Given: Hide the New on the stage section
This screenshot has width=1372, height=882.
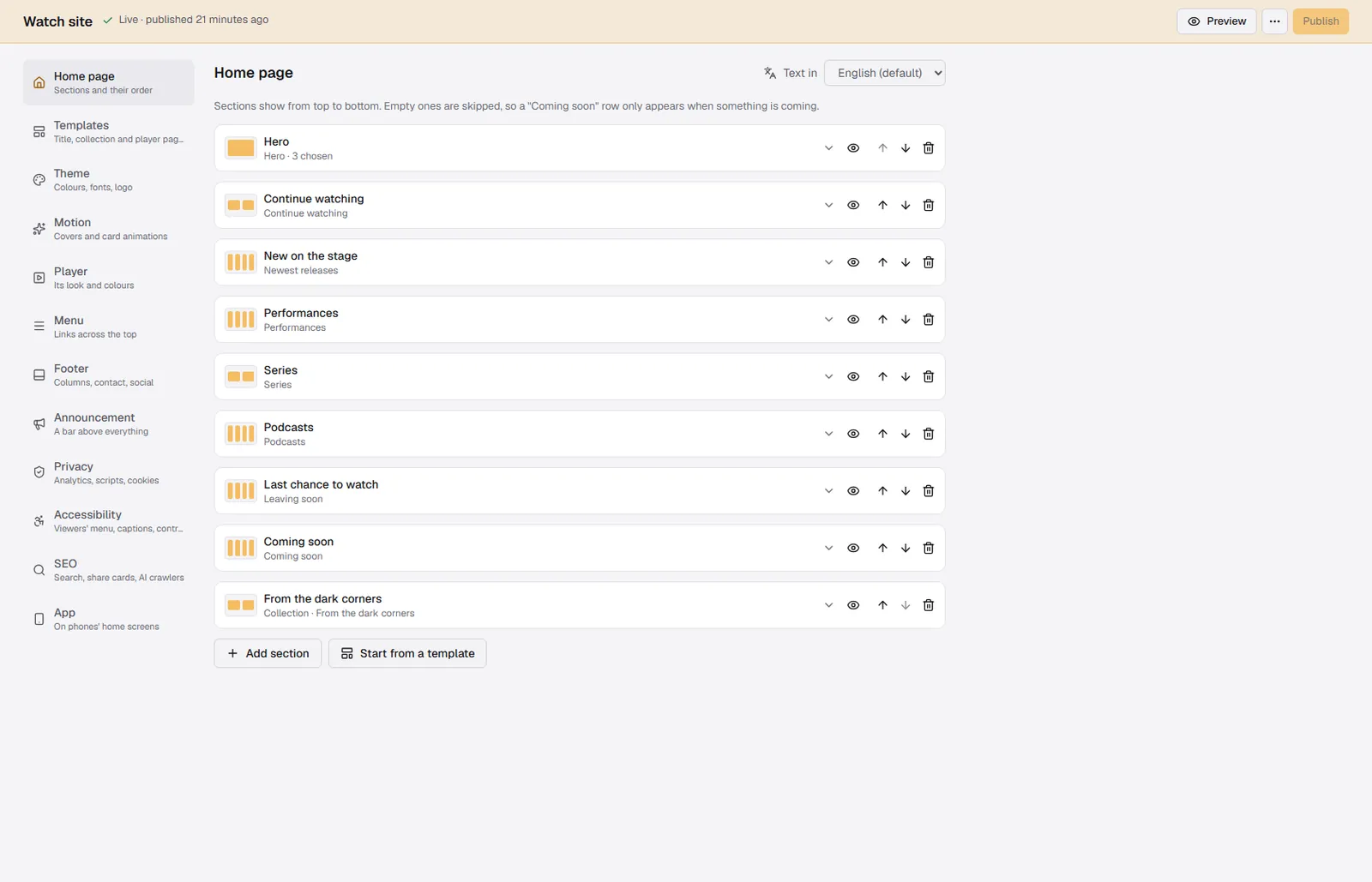Looking at the screenshot, I should pos(853,262).
